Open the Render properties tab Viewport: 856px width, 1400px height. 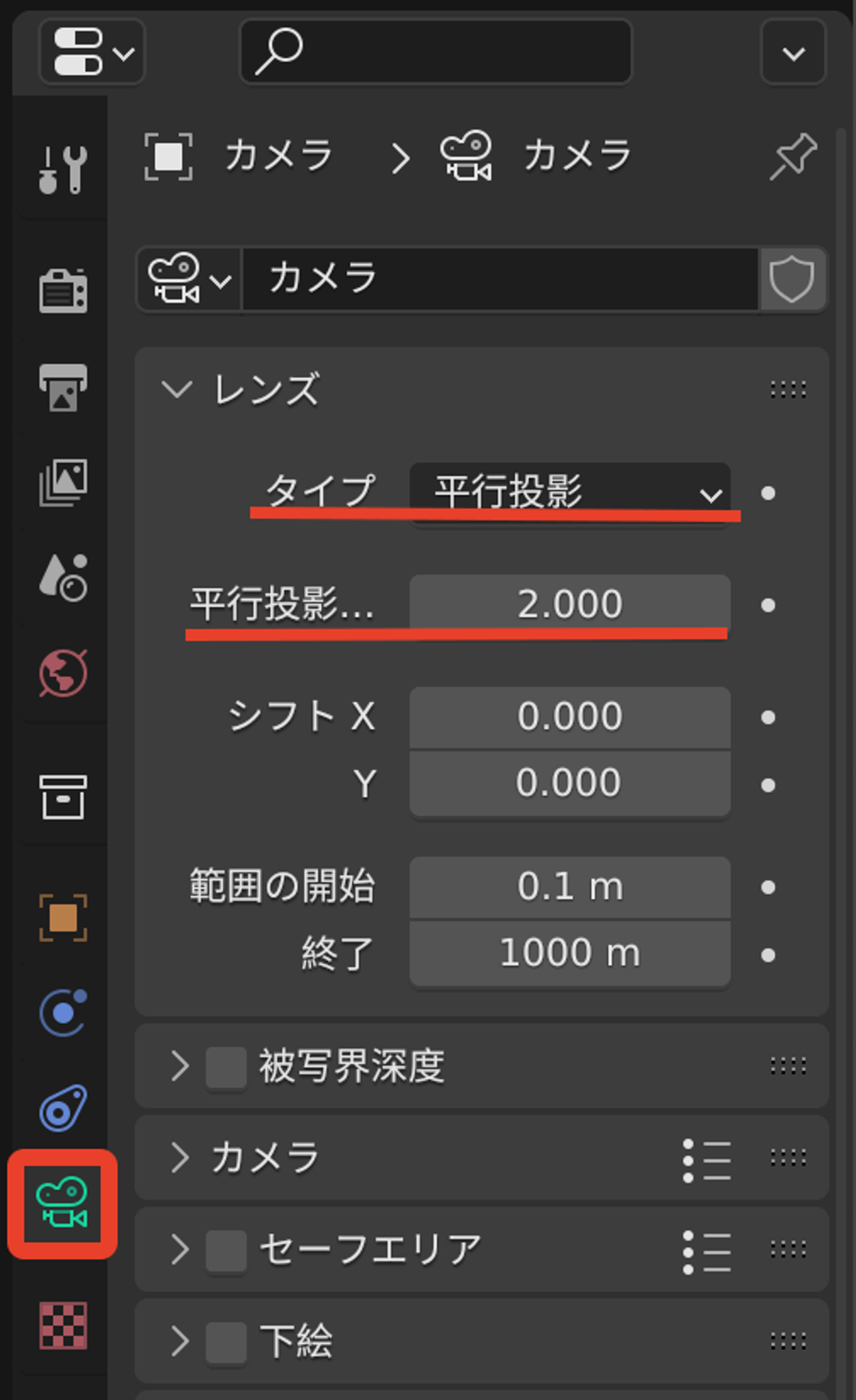[63, 291]
